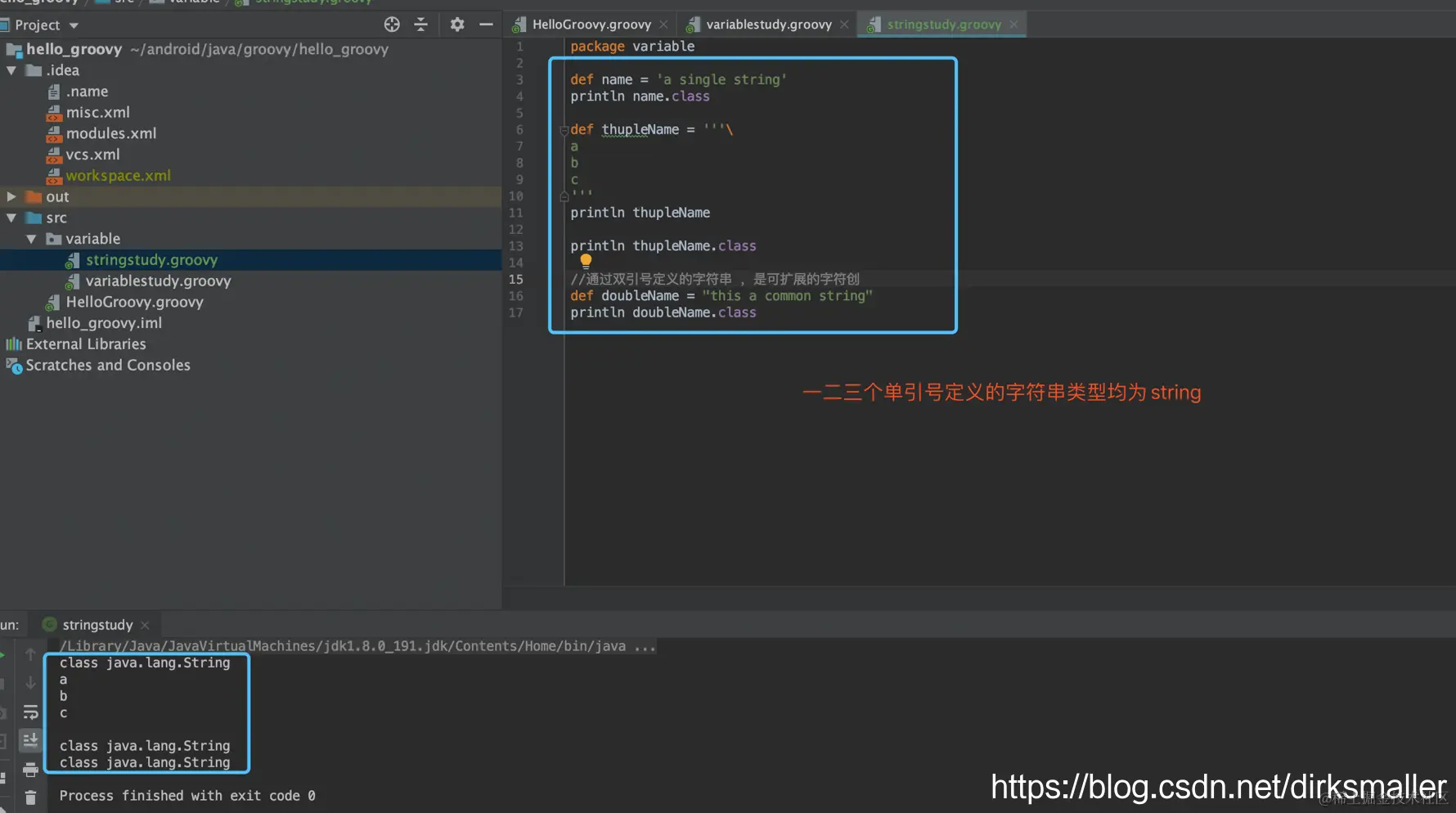Click the out folder icon
This screenshot has height=813, width=1456.
point(34,196)
